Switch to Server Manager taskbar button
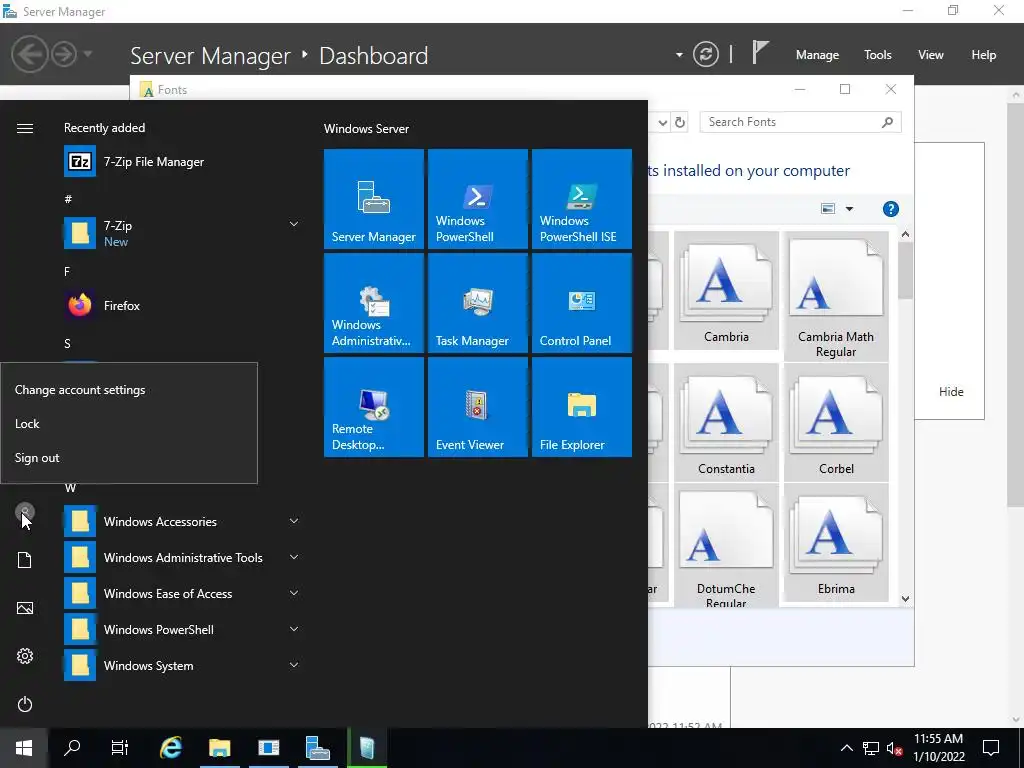 (x=317, y=748)
